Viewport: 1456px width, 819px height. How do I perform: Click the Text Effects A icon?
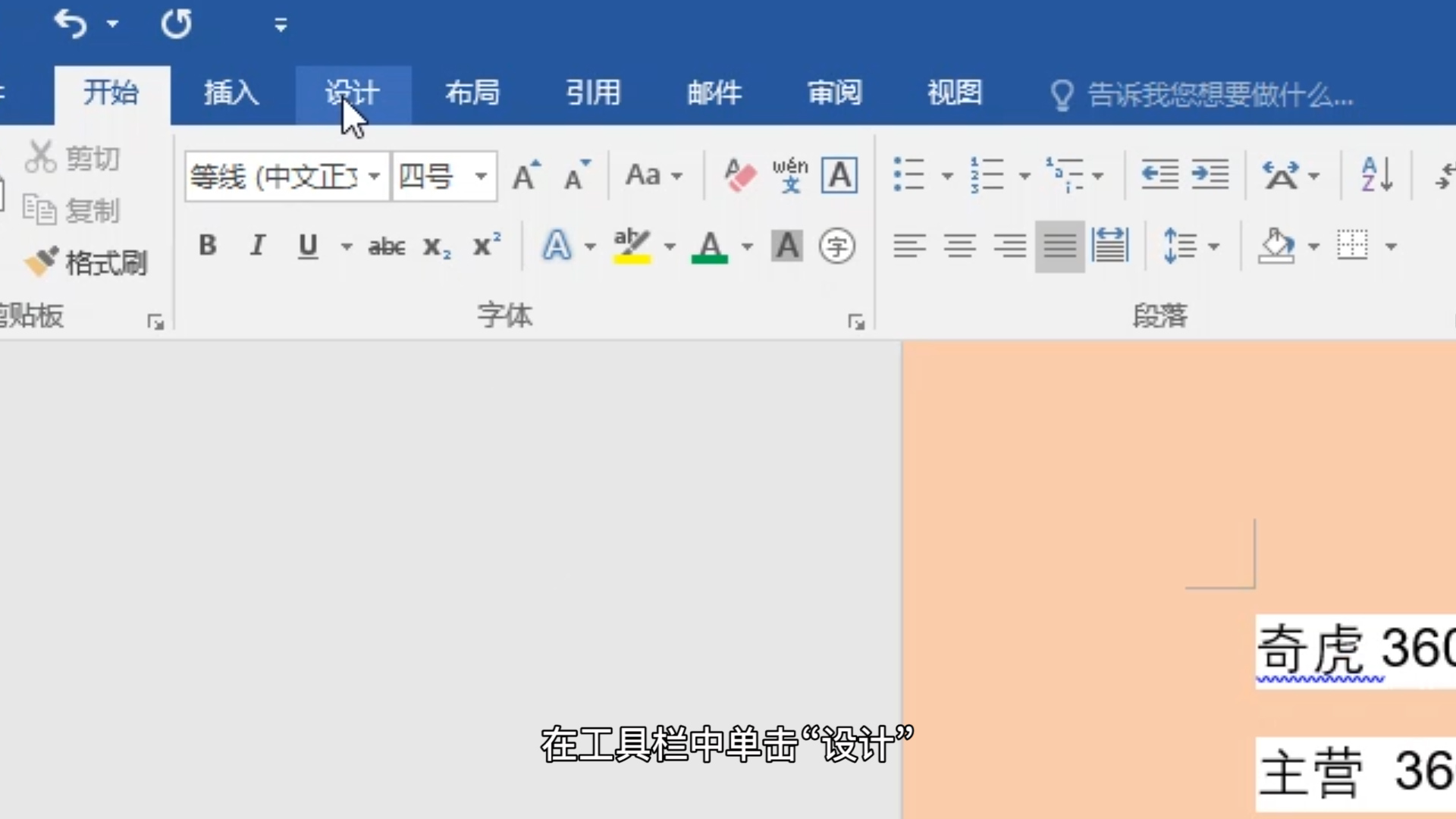click(x=557, y=246)
